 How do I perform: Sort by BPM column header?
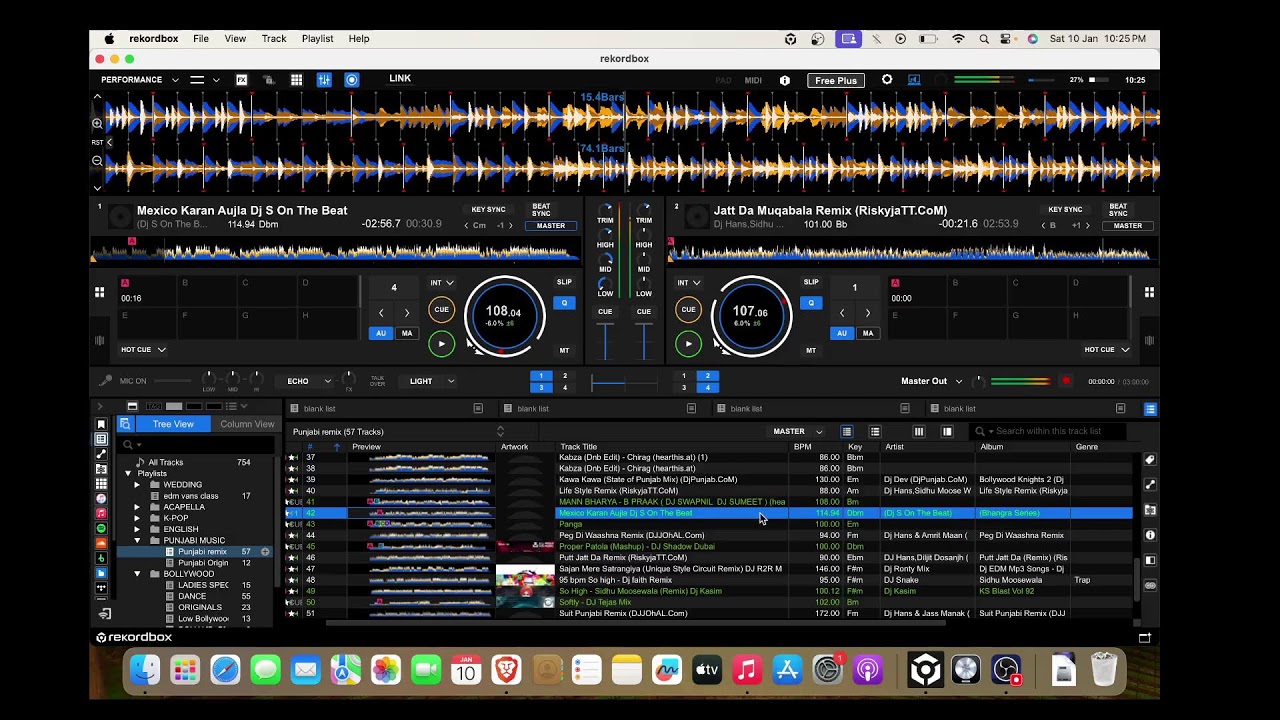click(x=803, y=447)
